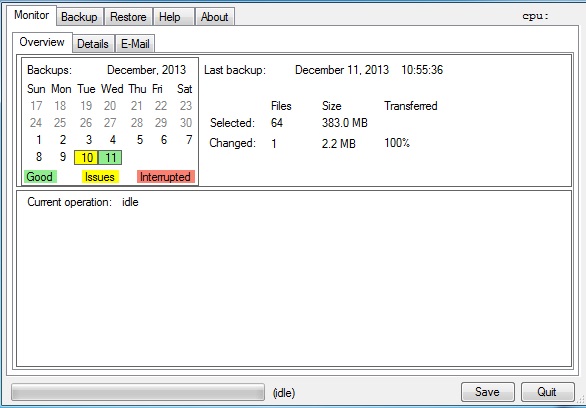
Task: Click greyed calendar day 24
Action: [x=36, y=123]
